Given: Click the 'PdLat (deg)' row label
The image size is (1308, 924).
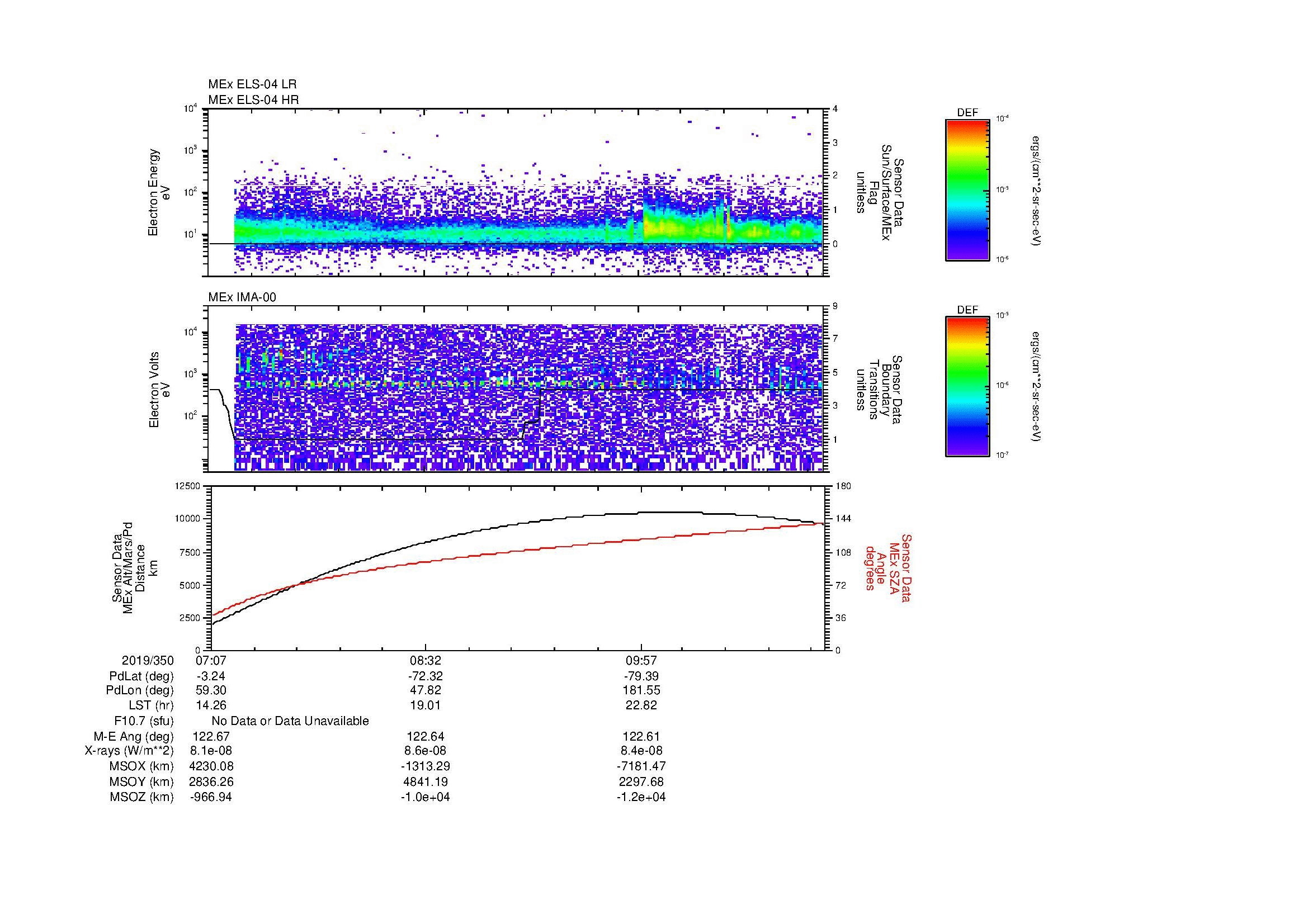Looking at the screenshot, I should pyautogui.click(x=141, y=676).
